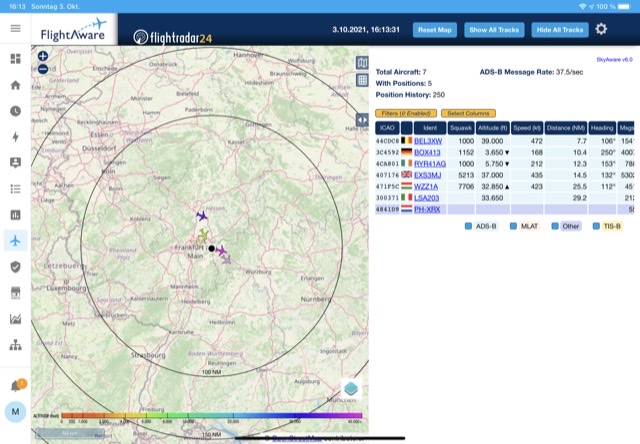The image size is (640, 444).
Task: Open the network hierarchy icon in sidebar
Action: 16,345
